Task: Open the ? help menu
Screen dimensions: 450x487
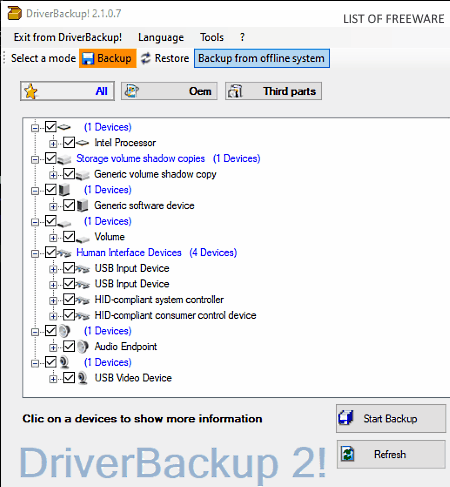Action: (x=242, y=37)
